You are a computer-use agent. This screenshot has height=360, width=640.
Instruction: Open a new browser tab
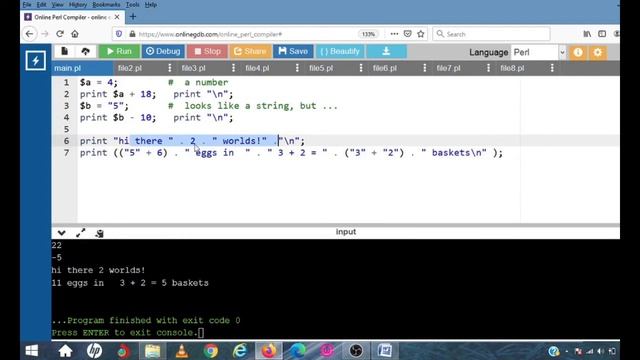tap(133, 17)
